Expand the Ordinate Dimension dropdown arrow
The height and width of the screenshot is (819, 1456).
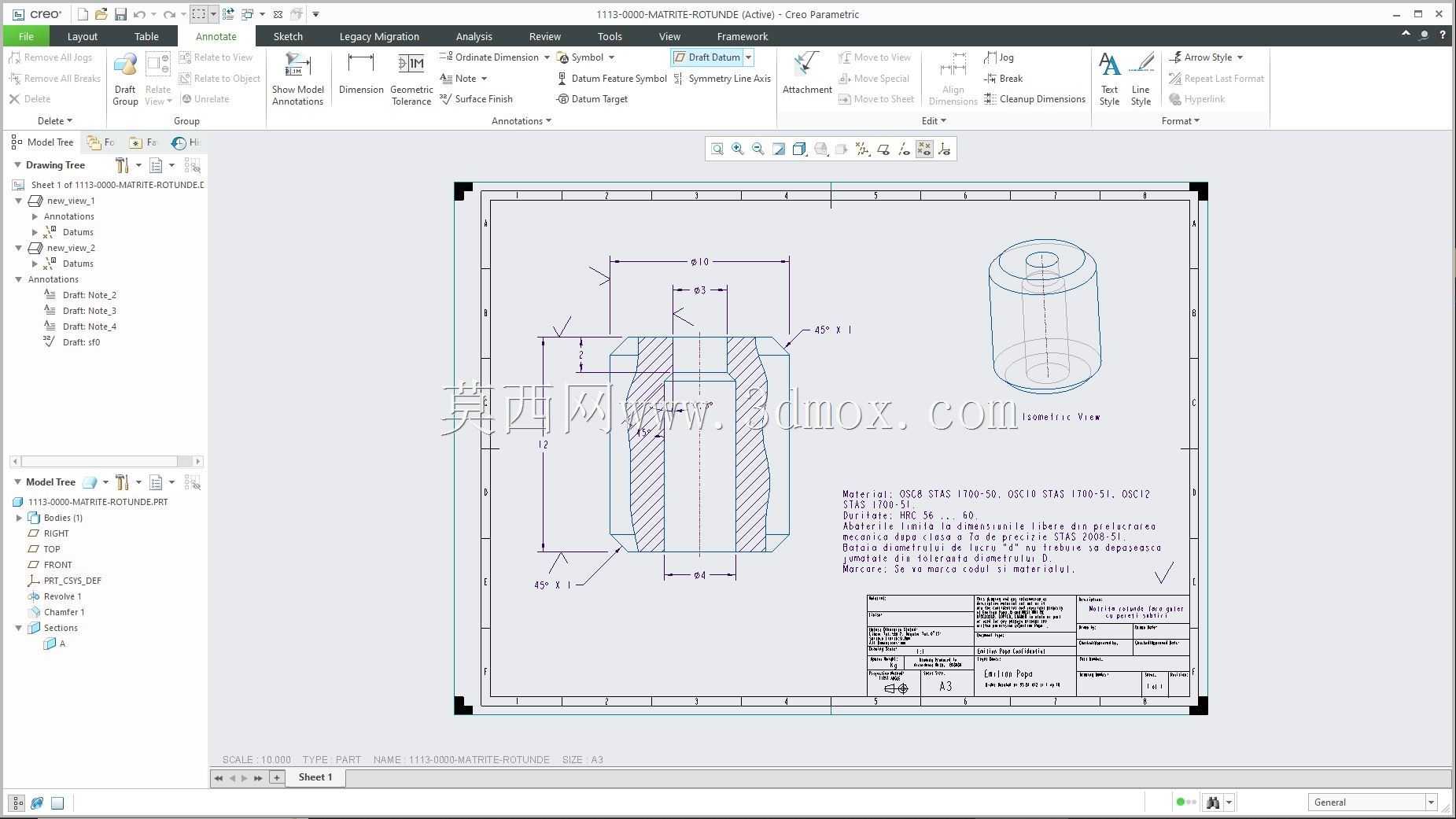click(547, 57)
